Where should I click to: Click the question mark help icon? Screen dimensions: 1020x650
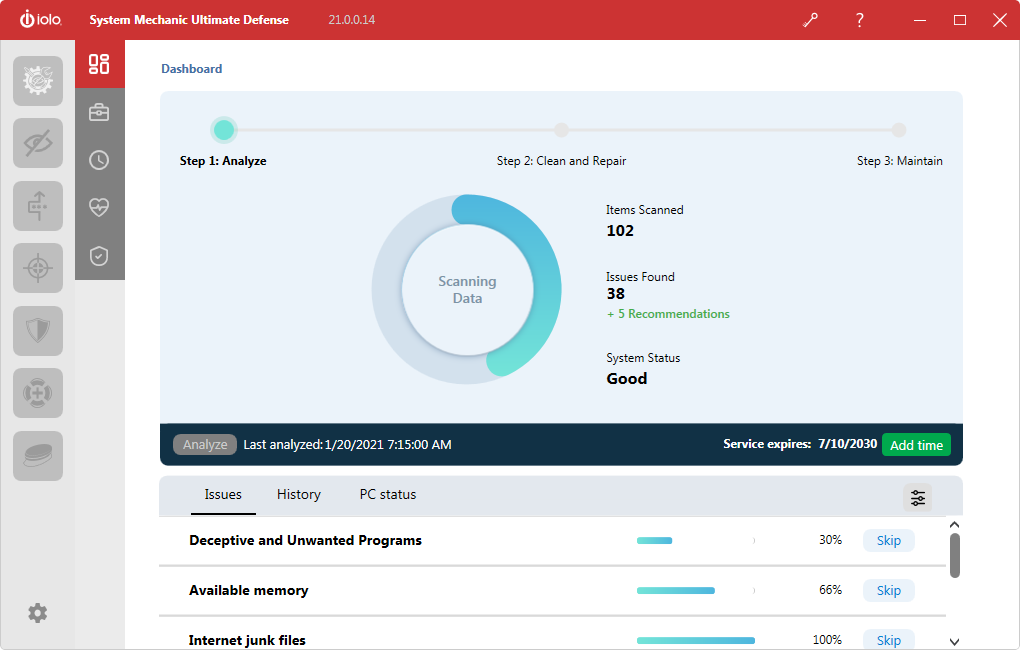pos(859,20)
